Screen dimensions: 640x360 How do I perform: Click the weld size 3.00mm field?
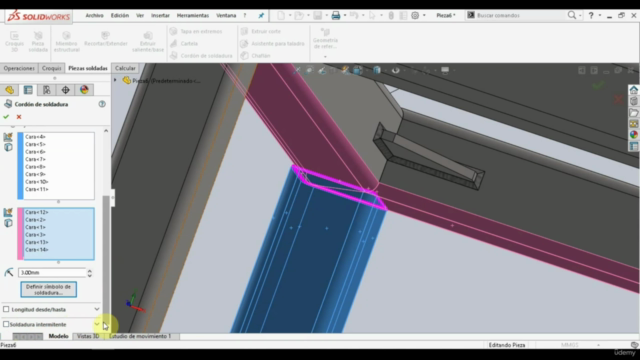(x=52, y=272)
